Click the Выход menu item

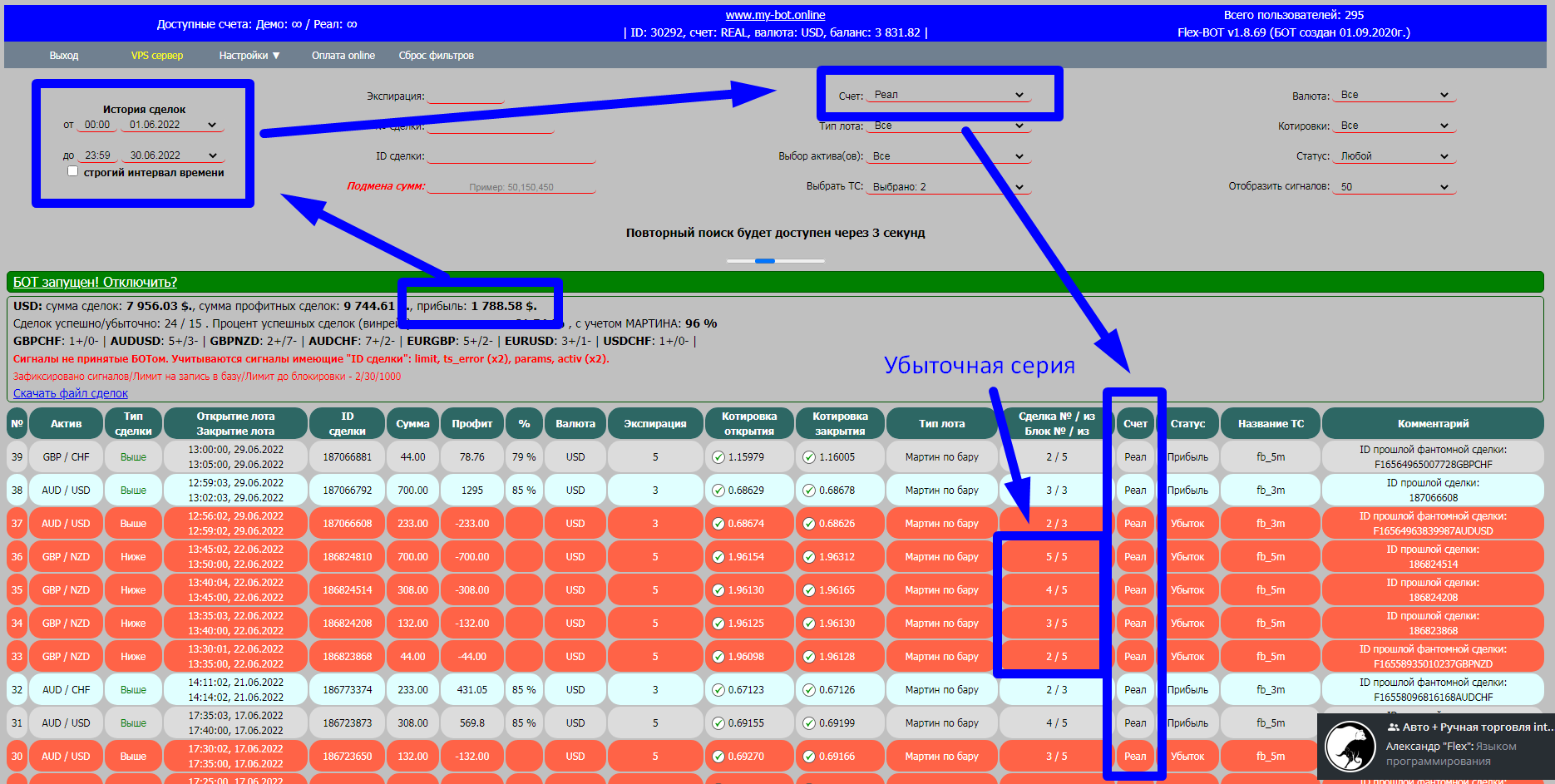[x=64, y=56]
